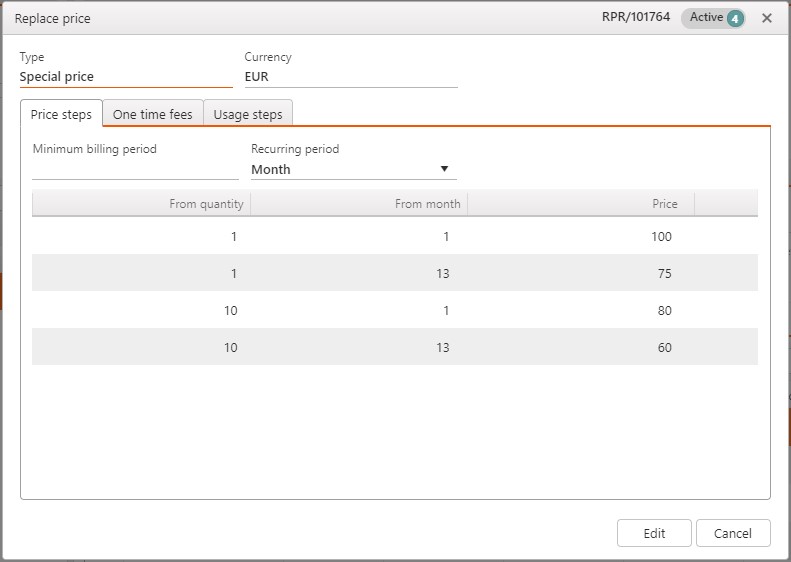The image size is (791, 562).
Task: Switch to One time fees tab
Action: tap(152, 114)
